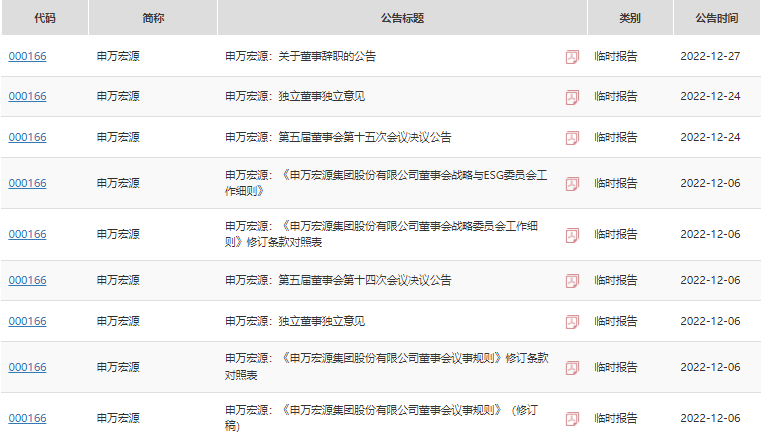Select 临时报告 in 第十五次会议决议公告 row
761x443 pixels.
(x=615, y=137)
